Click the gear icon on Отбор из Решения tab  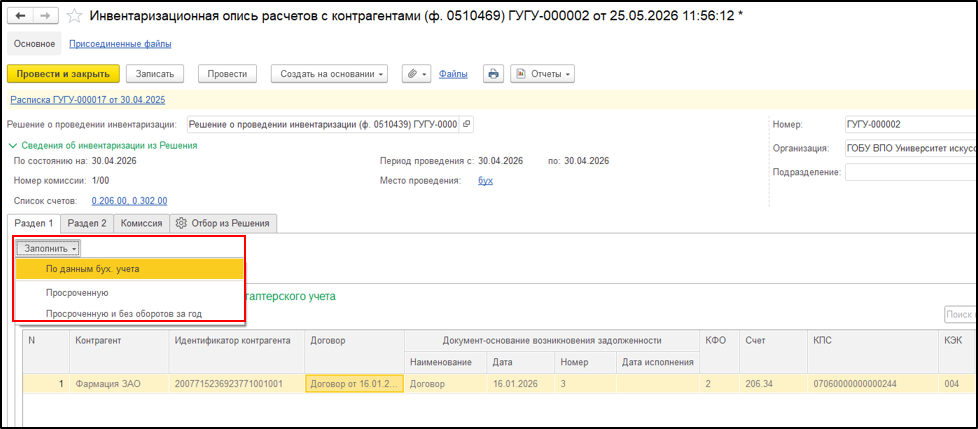[181, 223]
